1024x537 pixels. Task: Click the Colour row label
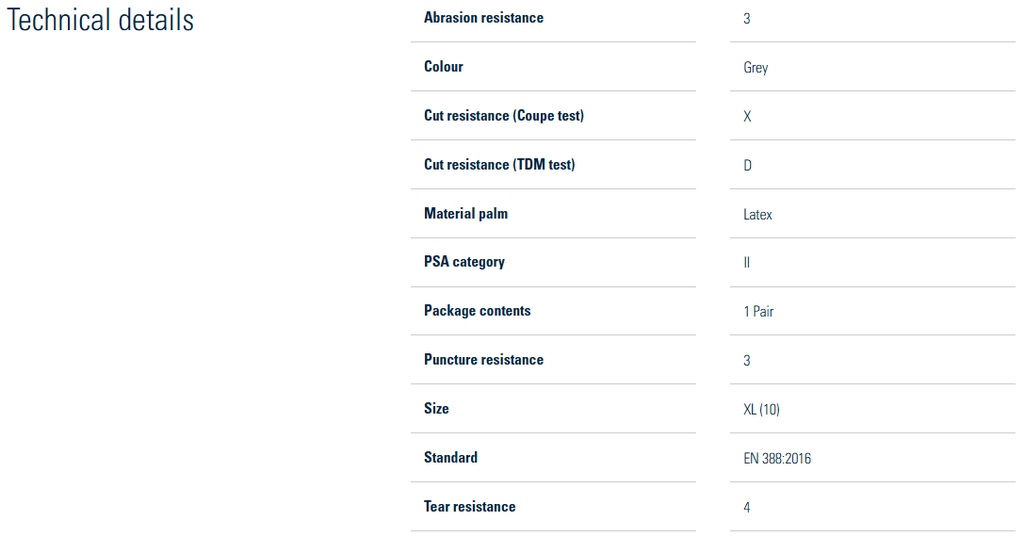pyautogui.click(x=443, y=67)
